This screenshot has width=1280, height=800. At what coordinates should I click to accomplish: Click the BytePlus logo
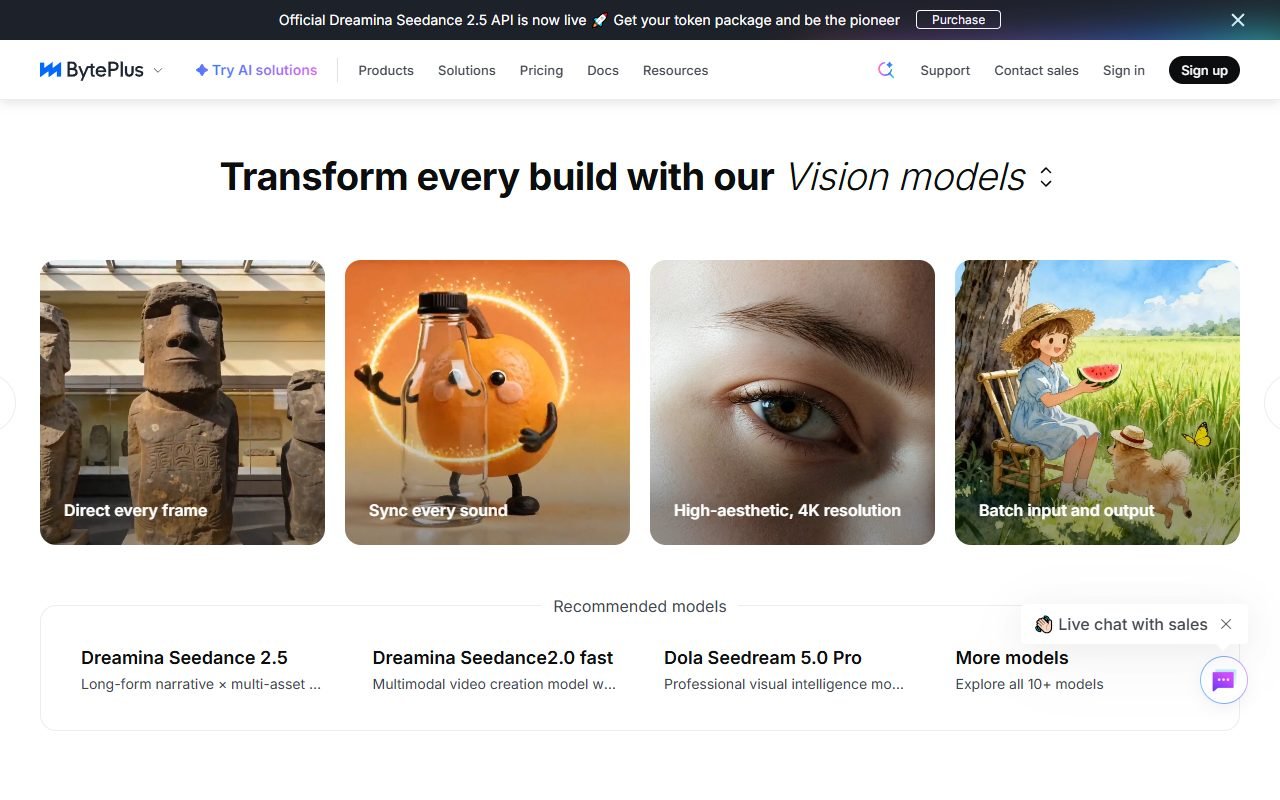pyautogui.click(x=91, y=70)
